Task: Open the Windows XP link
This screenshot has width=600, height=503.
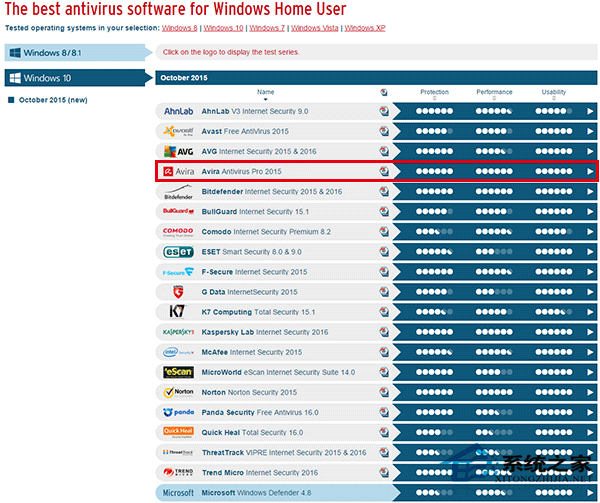Action: (365, 28)
